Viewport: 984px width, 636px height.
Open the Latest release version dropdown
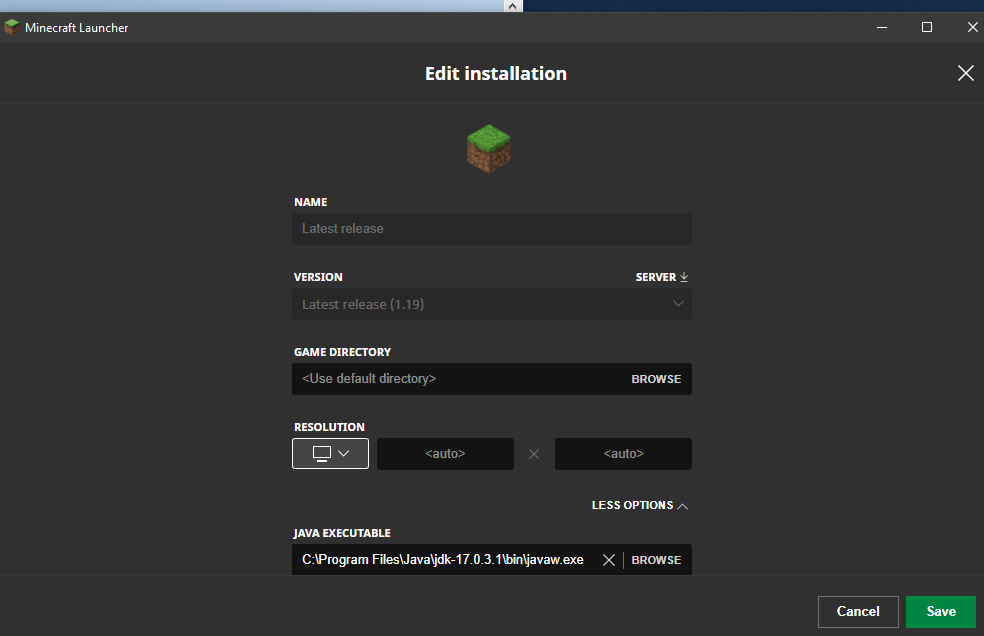[491, 304]
